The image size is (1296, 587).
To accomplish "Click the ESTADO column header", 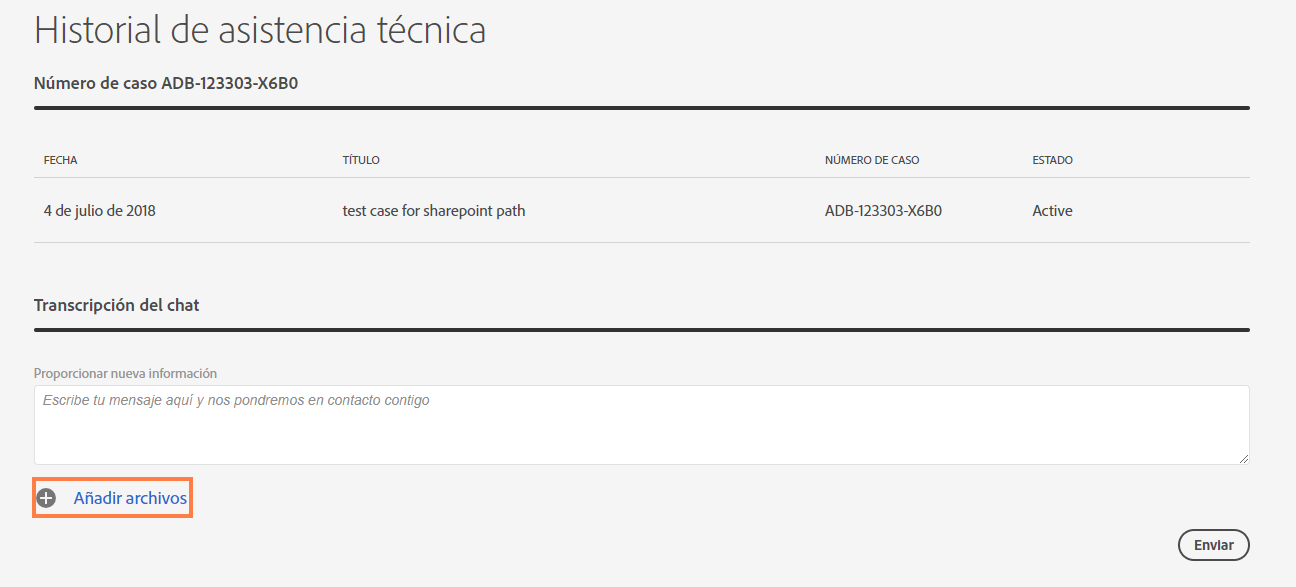I will pyautogui.click(x=1053, y=159).
